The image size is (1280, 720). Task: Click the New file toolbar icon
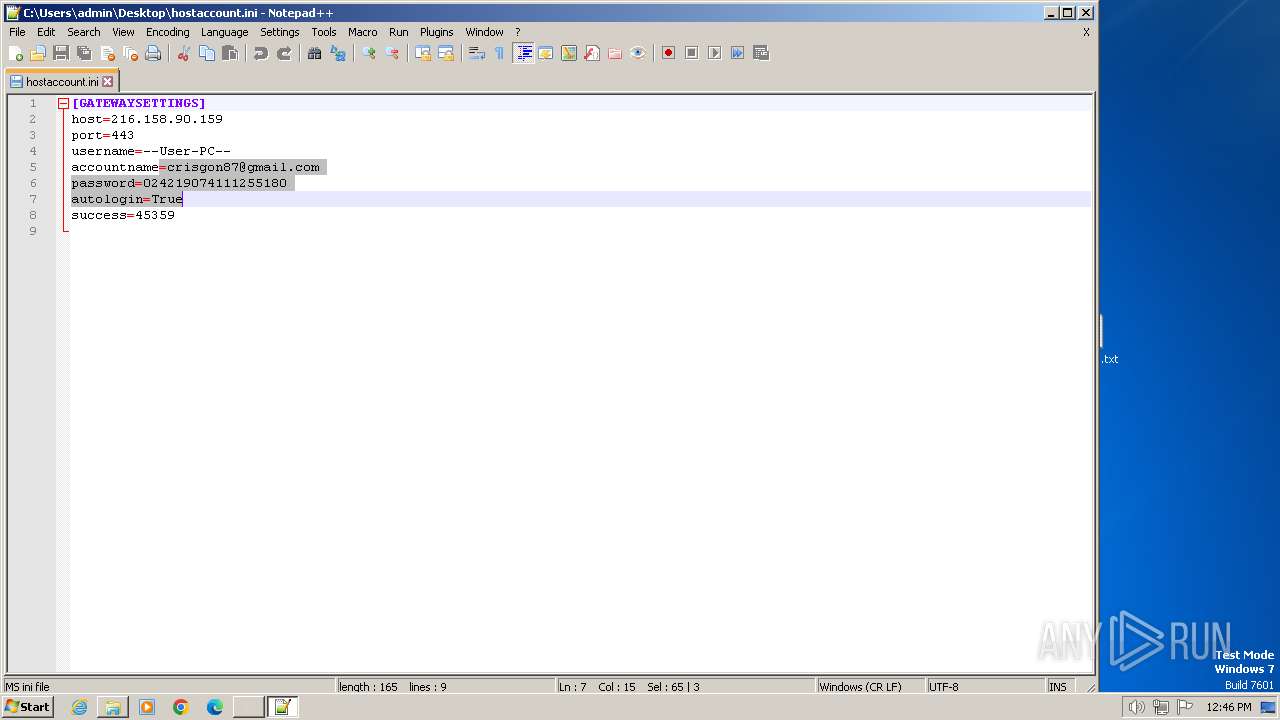(x=16, y=53)
